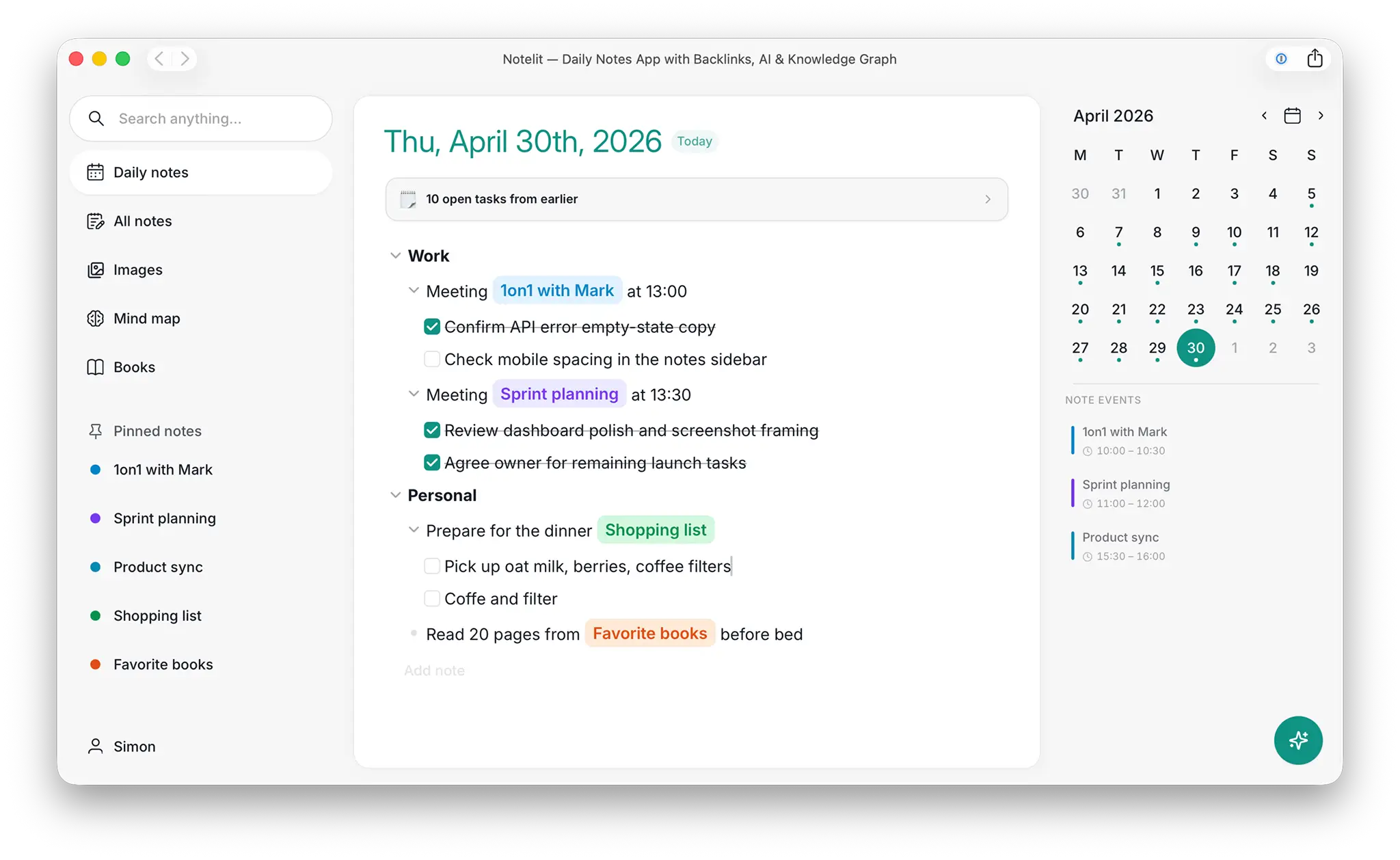Open the share icon in title bar
The height and width of the screenshot is (860, 1400).
coord(1315,59)
